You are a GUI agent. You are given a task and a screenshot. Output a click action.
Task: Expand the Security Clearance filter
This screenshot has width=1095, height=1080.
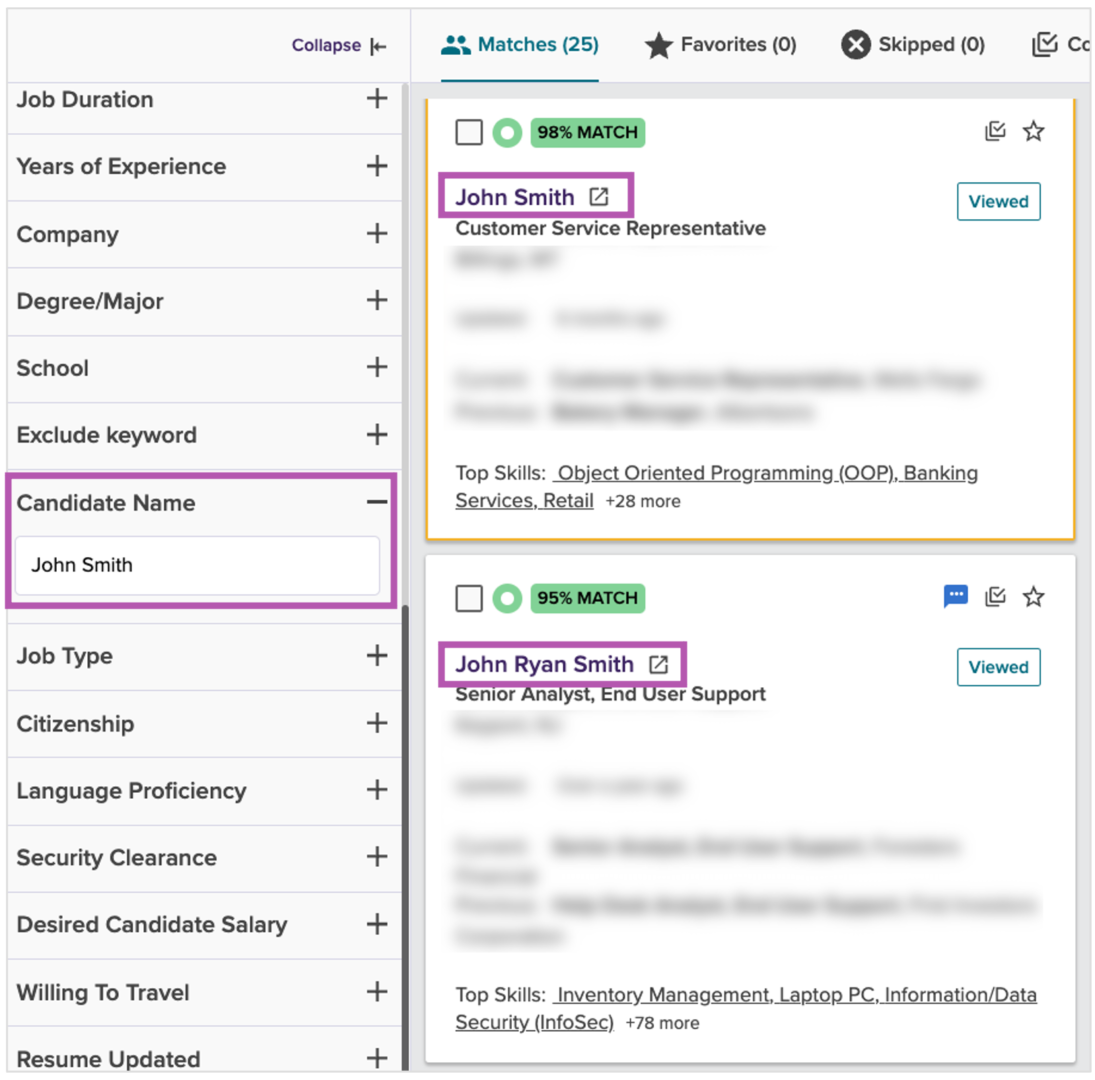click(x=376, y=857)
